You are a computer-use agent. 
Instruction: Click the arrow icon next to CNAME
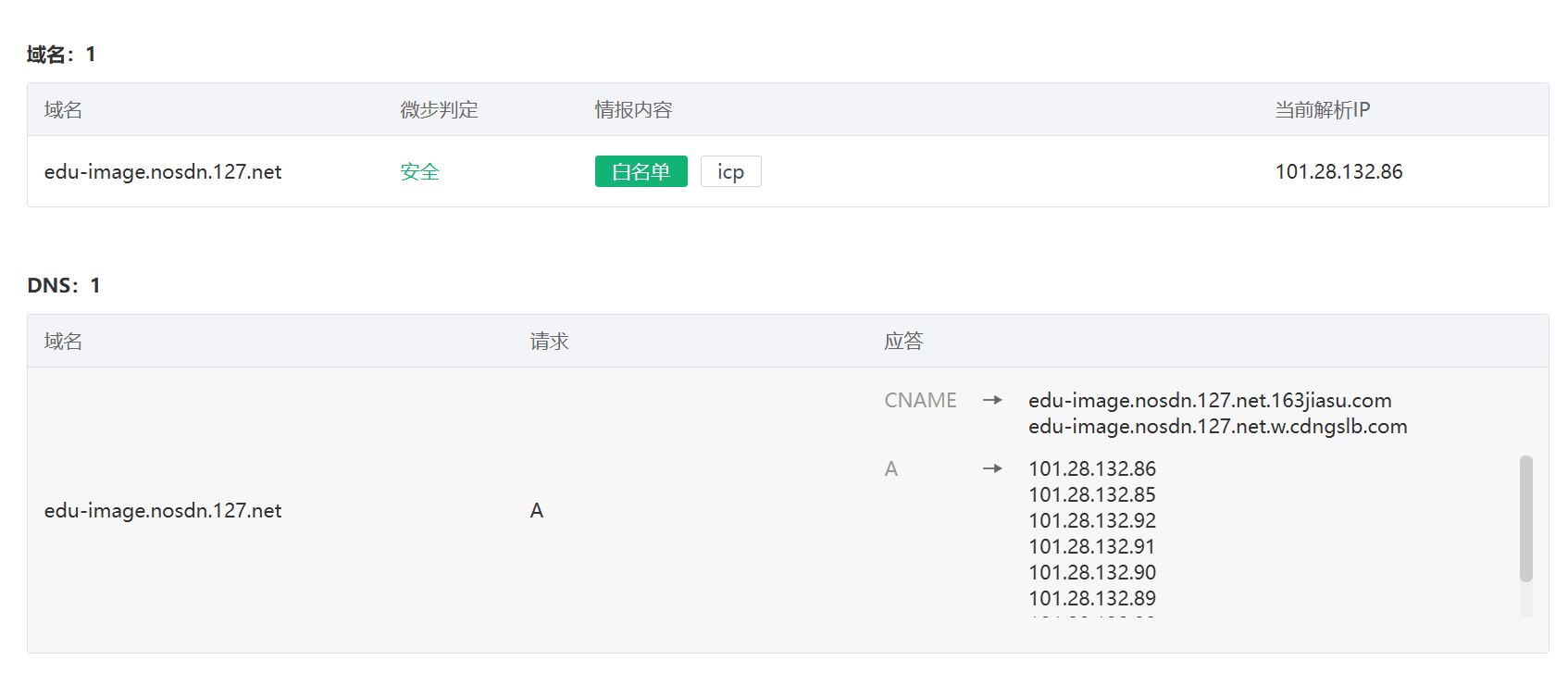[992, 400]
